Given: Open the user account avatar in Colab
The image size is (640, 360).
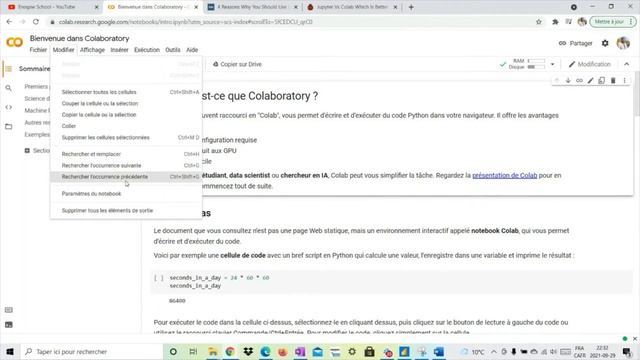Looking at the screenshot, I should pos(623,43).
